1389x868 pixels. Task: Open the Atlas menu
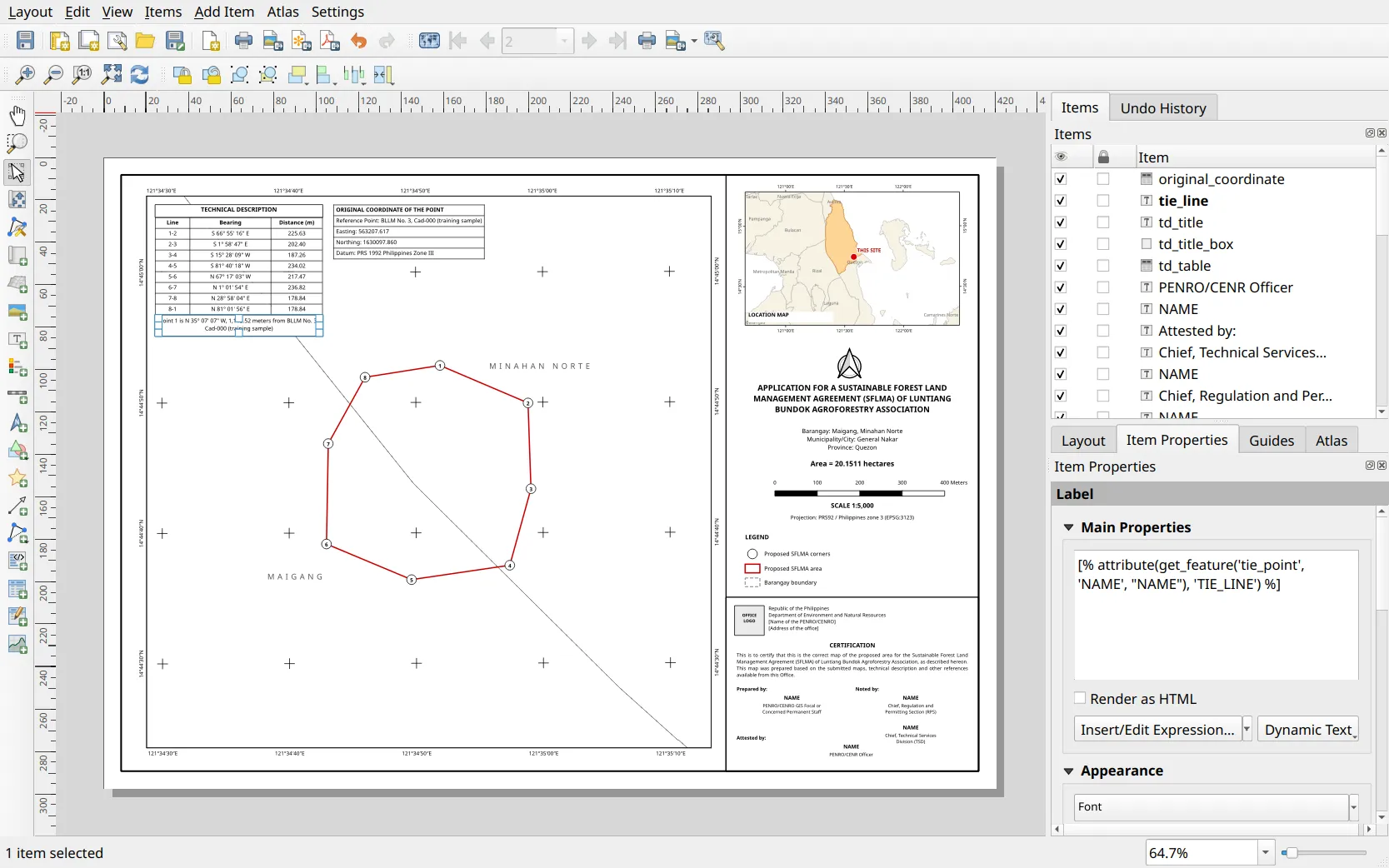tap(282, 12)
